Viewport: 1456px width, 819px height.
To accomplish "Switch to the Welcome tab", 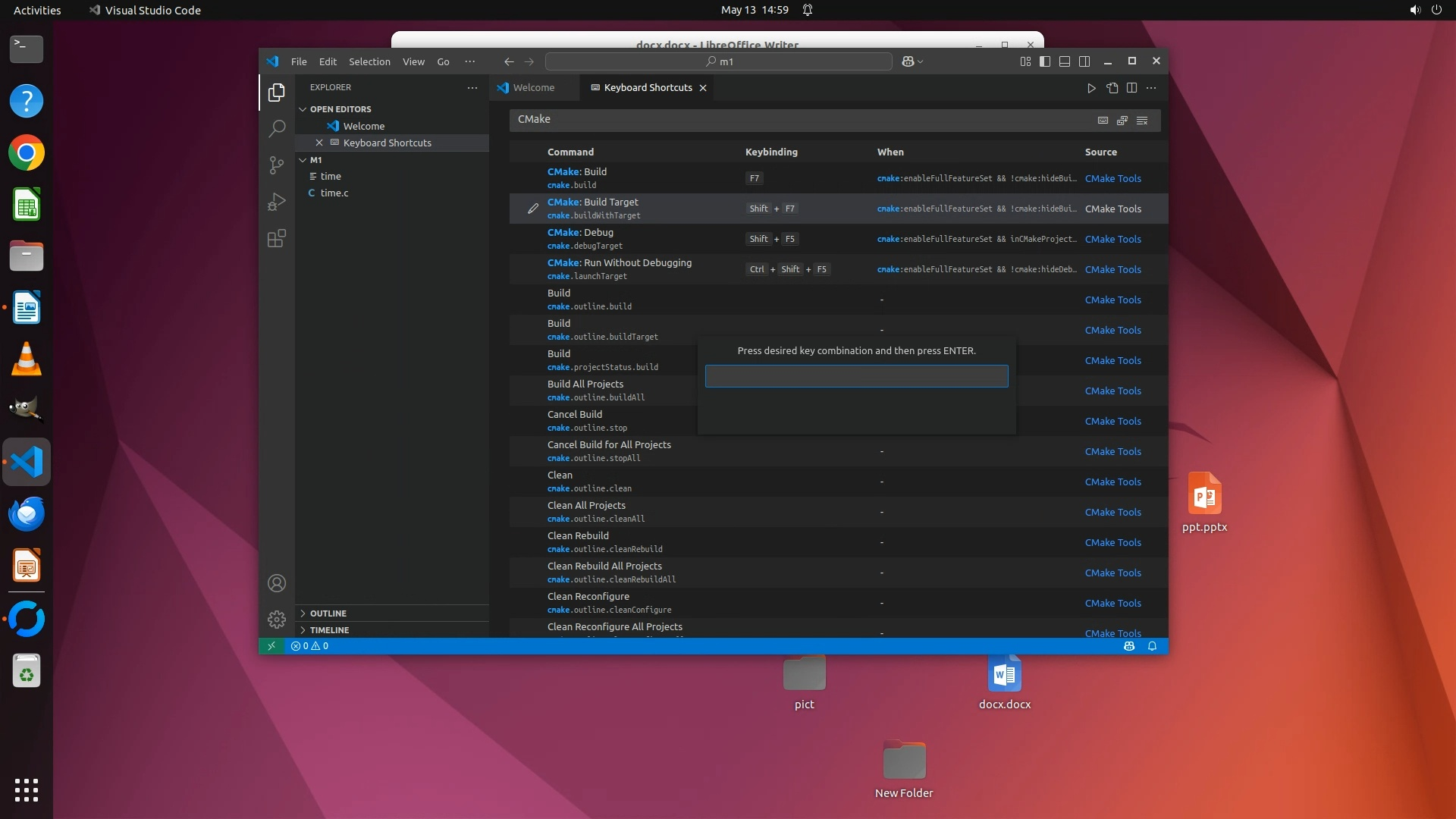I will (533, 88).
